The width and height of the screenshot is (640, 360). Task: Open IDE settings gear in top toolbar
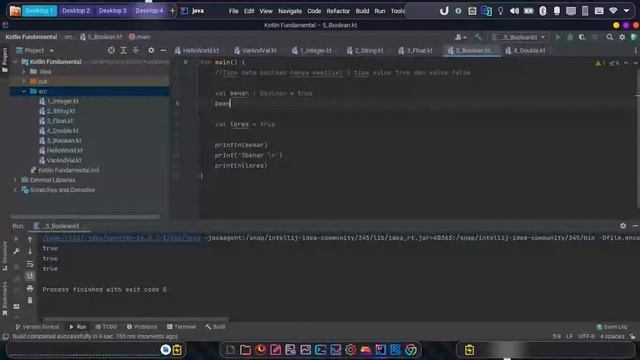coord(622,37)
